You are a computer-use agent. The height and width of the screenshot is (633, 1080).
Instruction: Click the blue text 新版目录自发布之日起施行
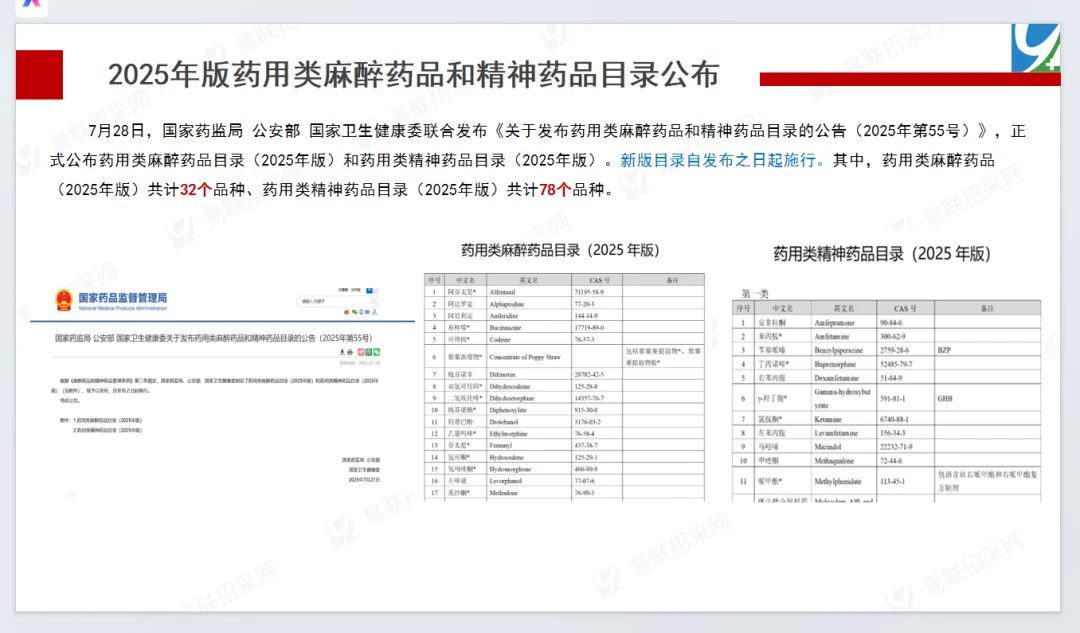(722, 160)
